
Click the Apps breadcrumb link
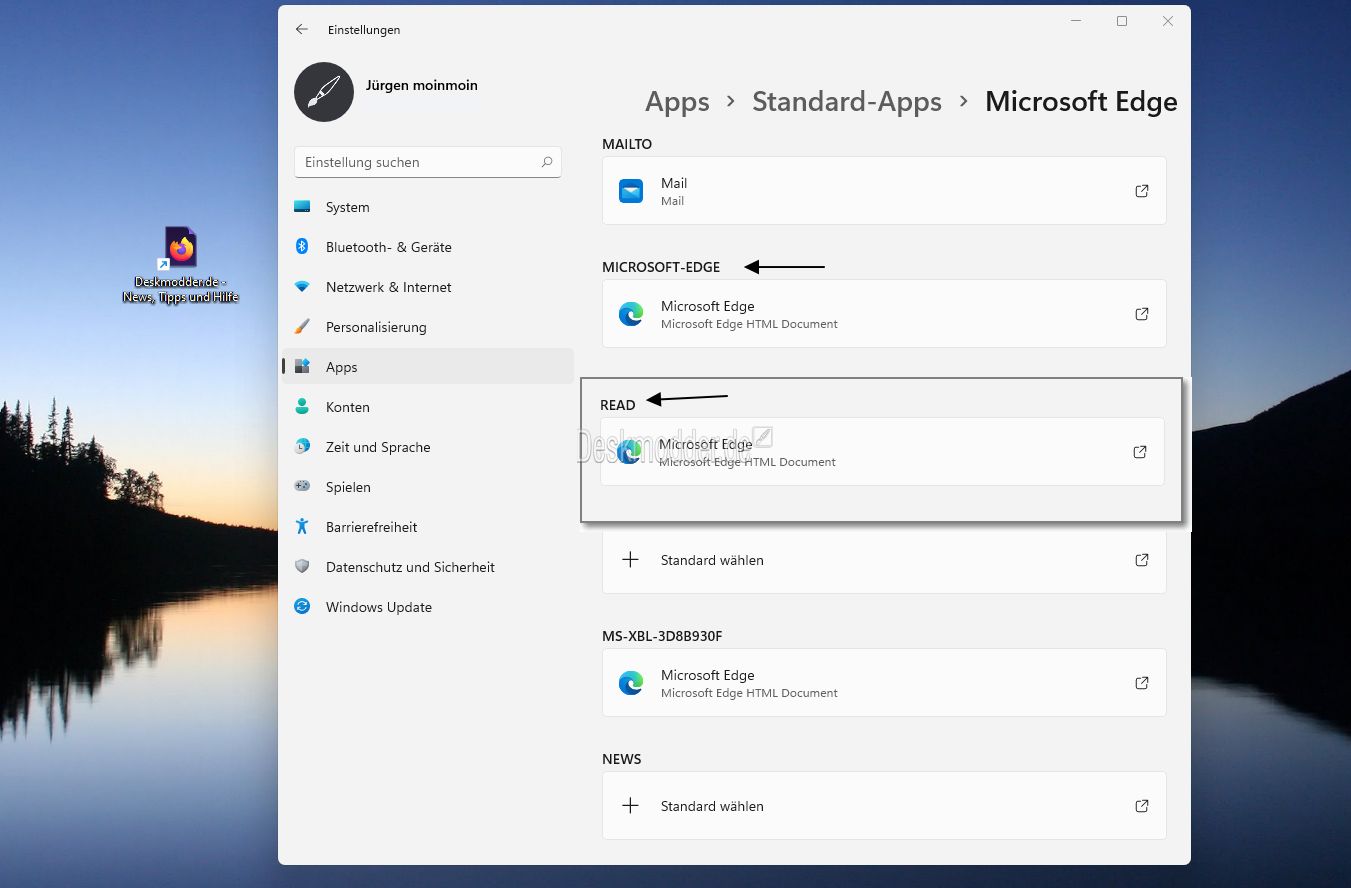(x=677, y=102)
